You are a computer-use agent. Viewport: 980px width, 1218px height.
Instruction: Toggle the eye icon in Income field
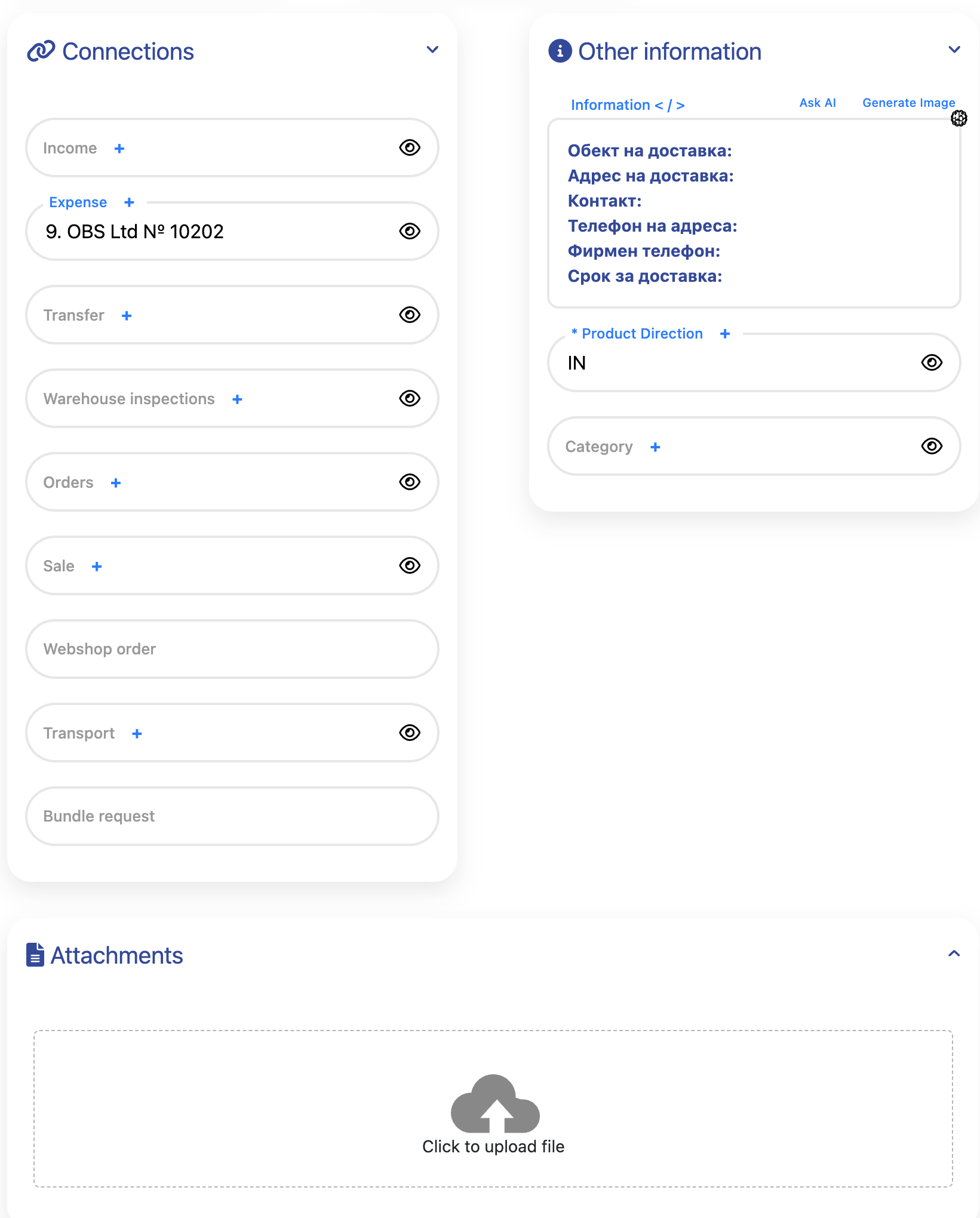coord(410,147)
